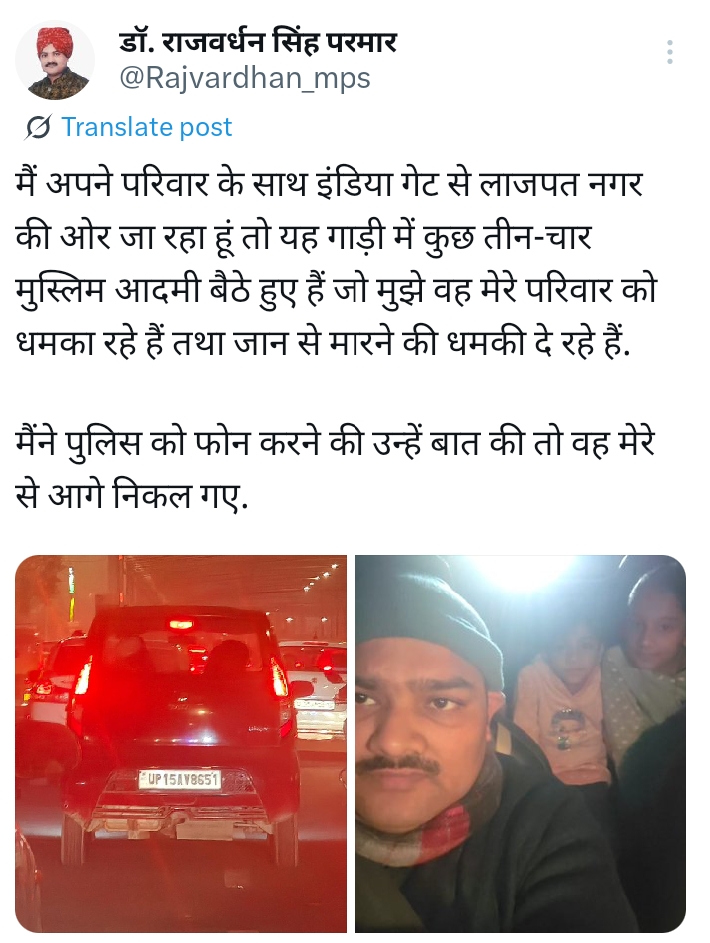Click the translate icon beside Translate post

tap(38, 127)
